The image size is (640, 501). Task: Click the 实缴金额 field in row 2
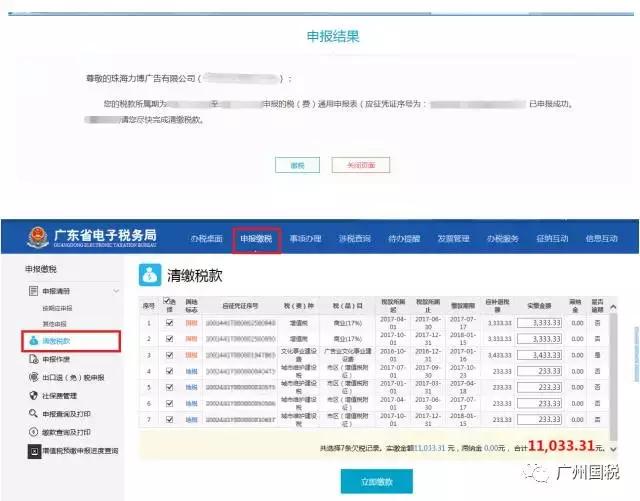click(x=539, y=338)
